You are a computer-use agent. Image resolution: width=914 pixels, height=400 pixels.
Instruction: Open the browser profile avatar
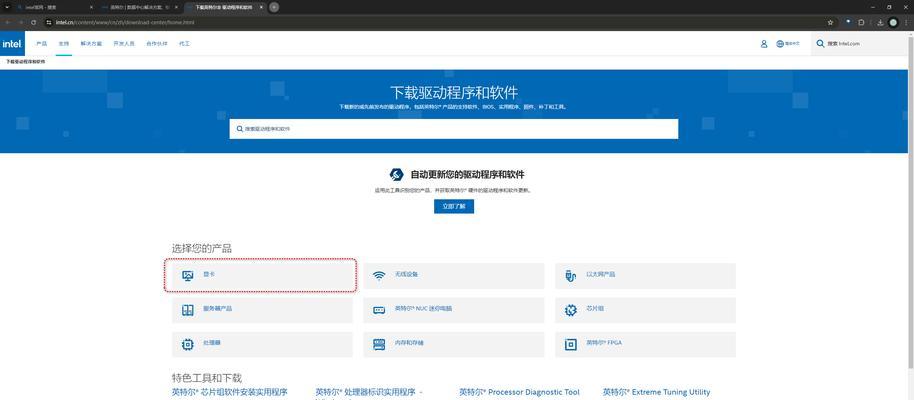[x=893, y=22]
